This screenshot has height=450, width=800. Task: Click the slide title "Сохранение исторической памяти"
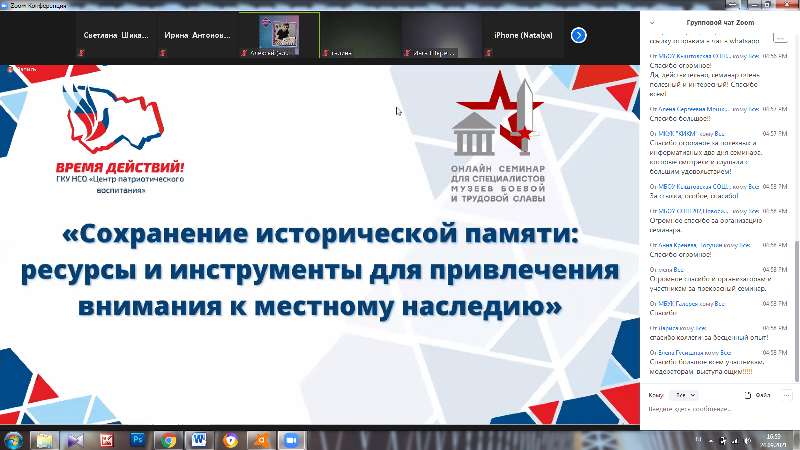pos(320,234)
